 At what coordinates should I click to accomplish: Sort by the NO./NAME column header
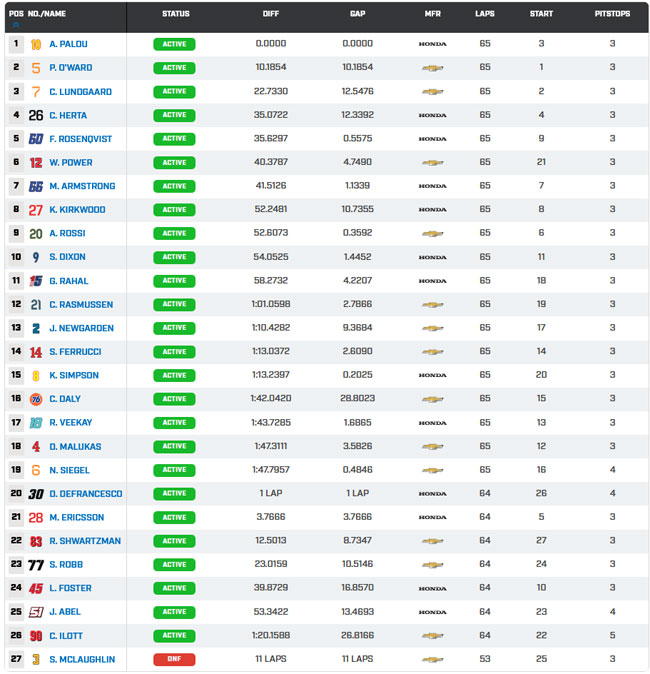point(47,14)
